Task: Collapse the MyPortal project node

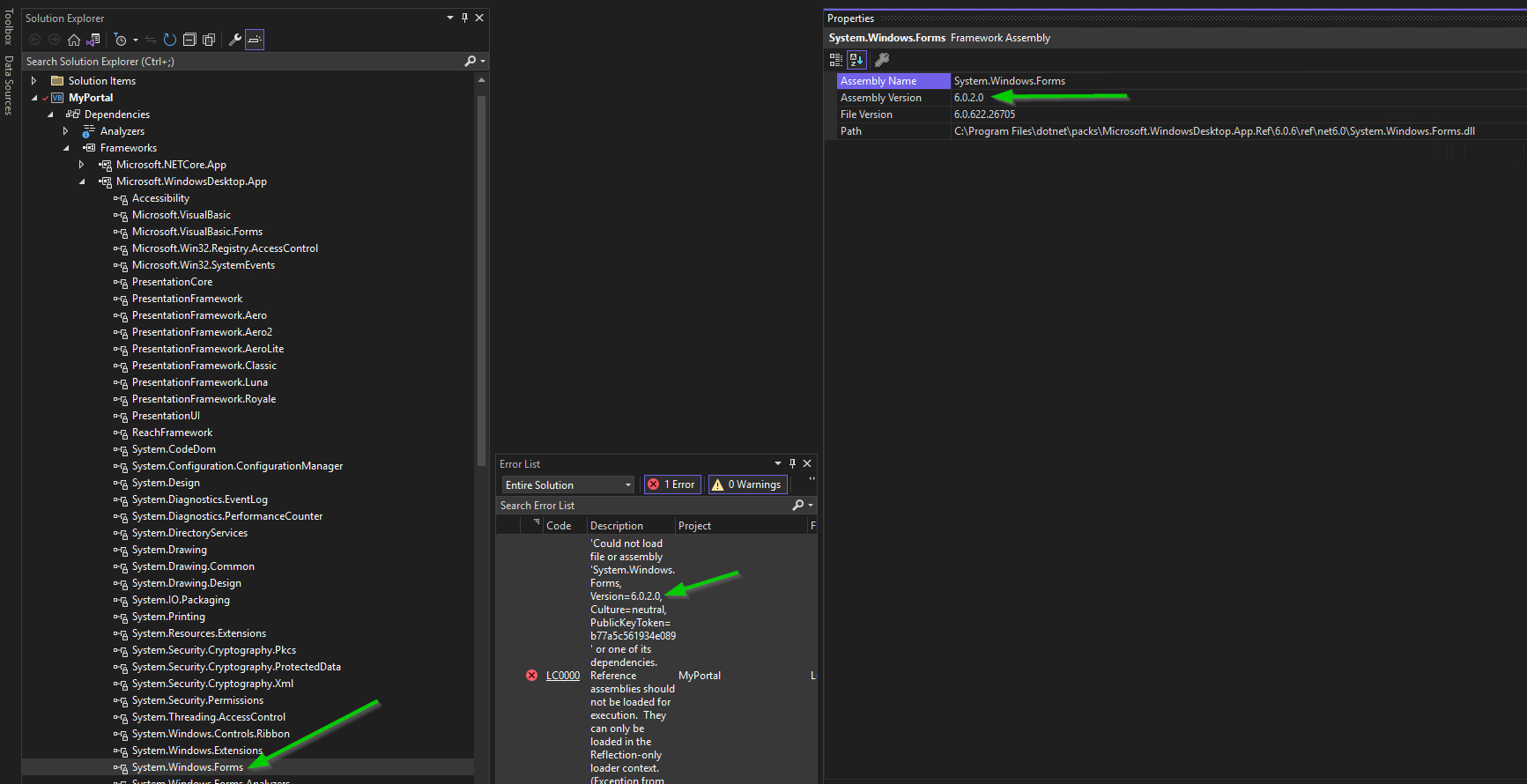Action: [x=34, y=98]
